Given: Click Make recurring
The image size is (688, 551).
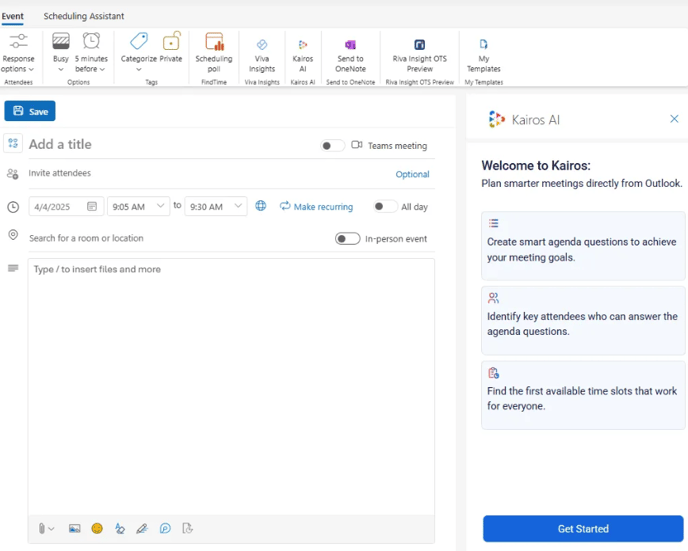Looking at the screenshot, I should point(316,206).
